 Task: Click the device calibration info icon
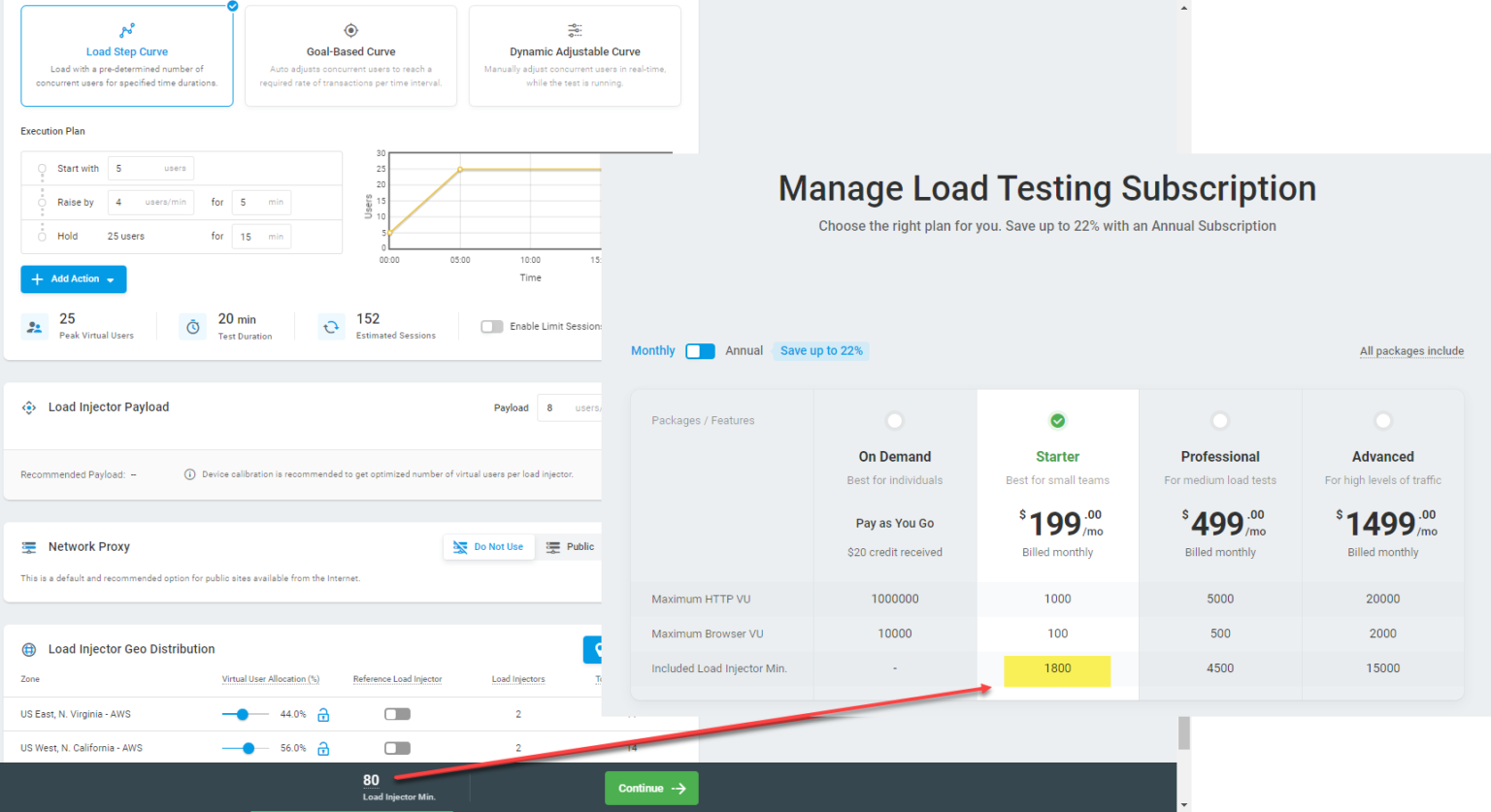point(188,474)
